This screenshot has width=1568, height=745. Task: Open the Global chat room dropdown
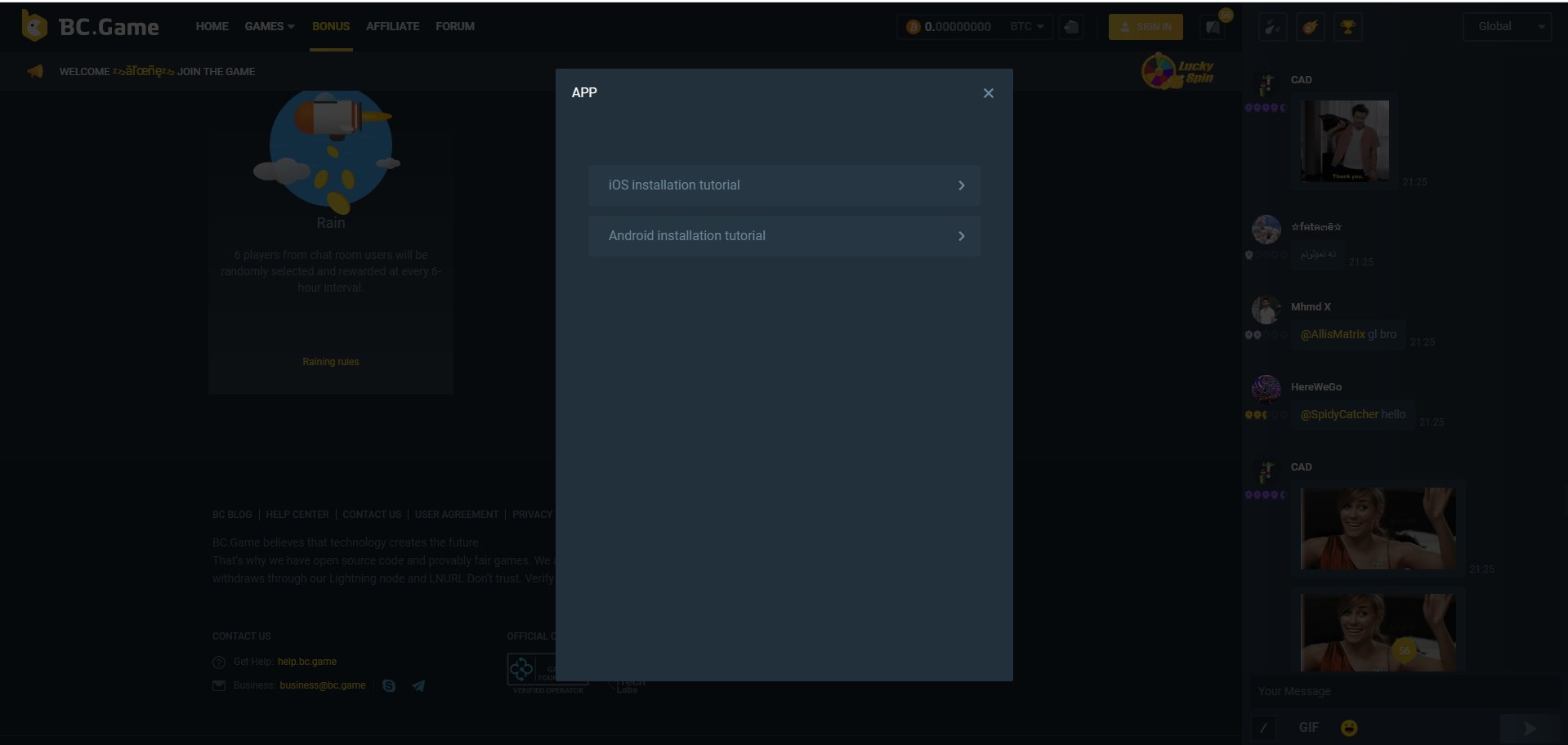1507,27
